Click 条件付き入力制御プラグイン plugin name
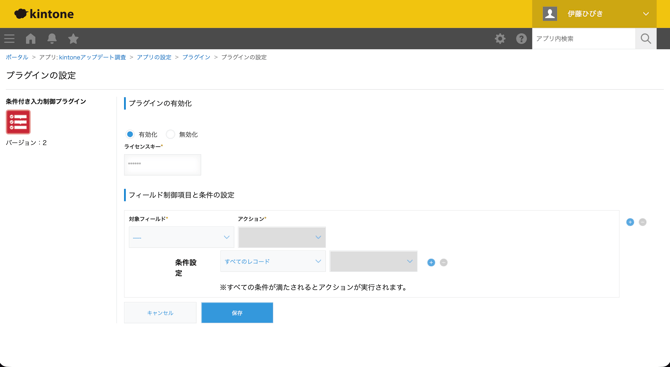This screenshot has height=367, width=670. (x=46, y=102)
